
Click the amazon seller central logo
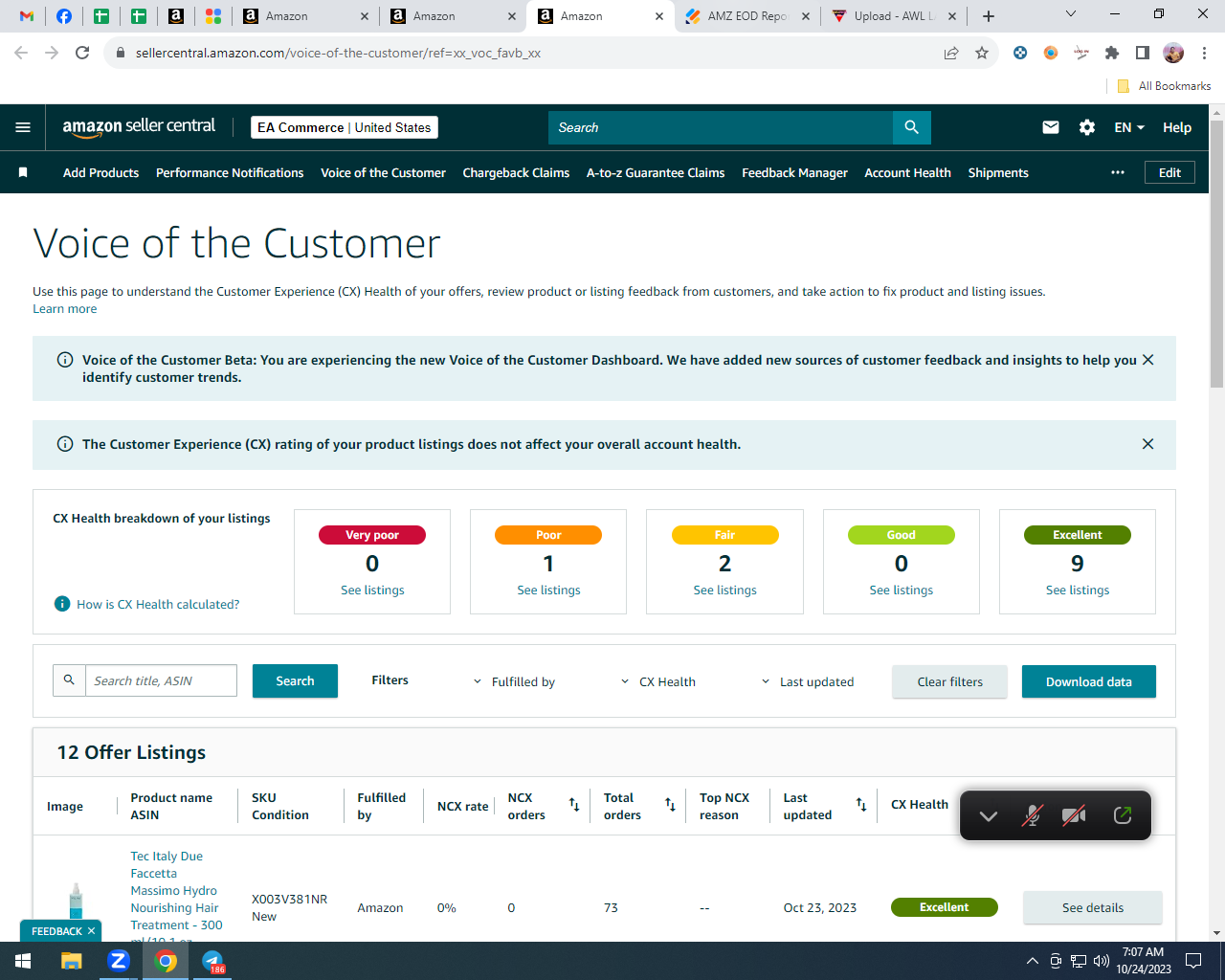click(x=139, y=127)
